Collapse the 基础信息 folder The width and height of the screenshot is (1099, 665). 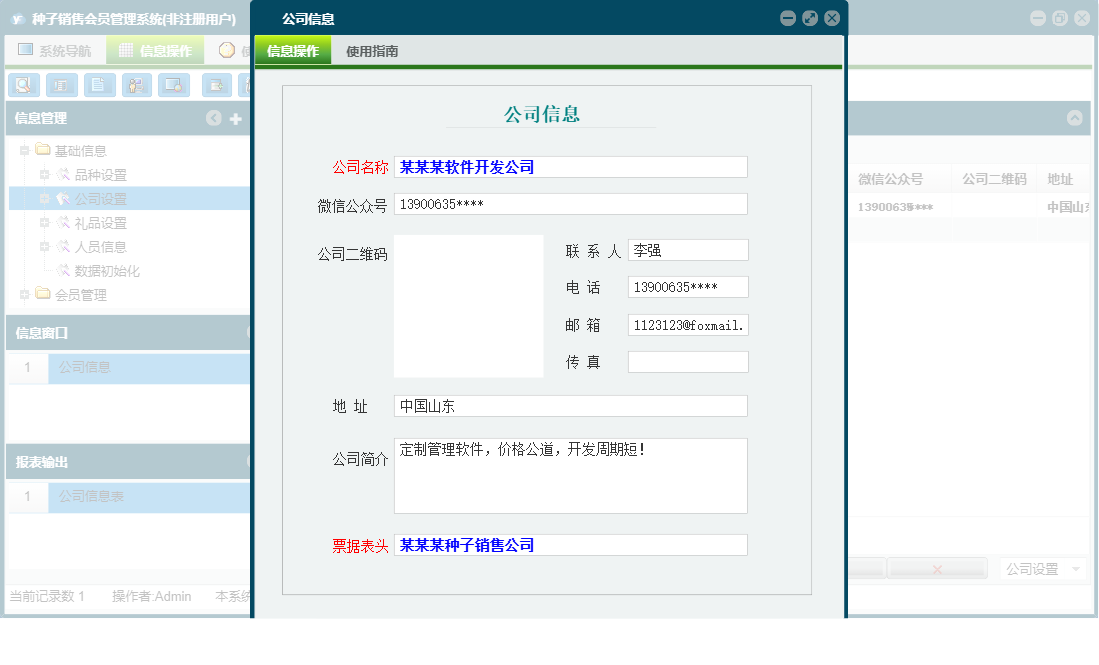pyautogui.click(x=22, y=150)
